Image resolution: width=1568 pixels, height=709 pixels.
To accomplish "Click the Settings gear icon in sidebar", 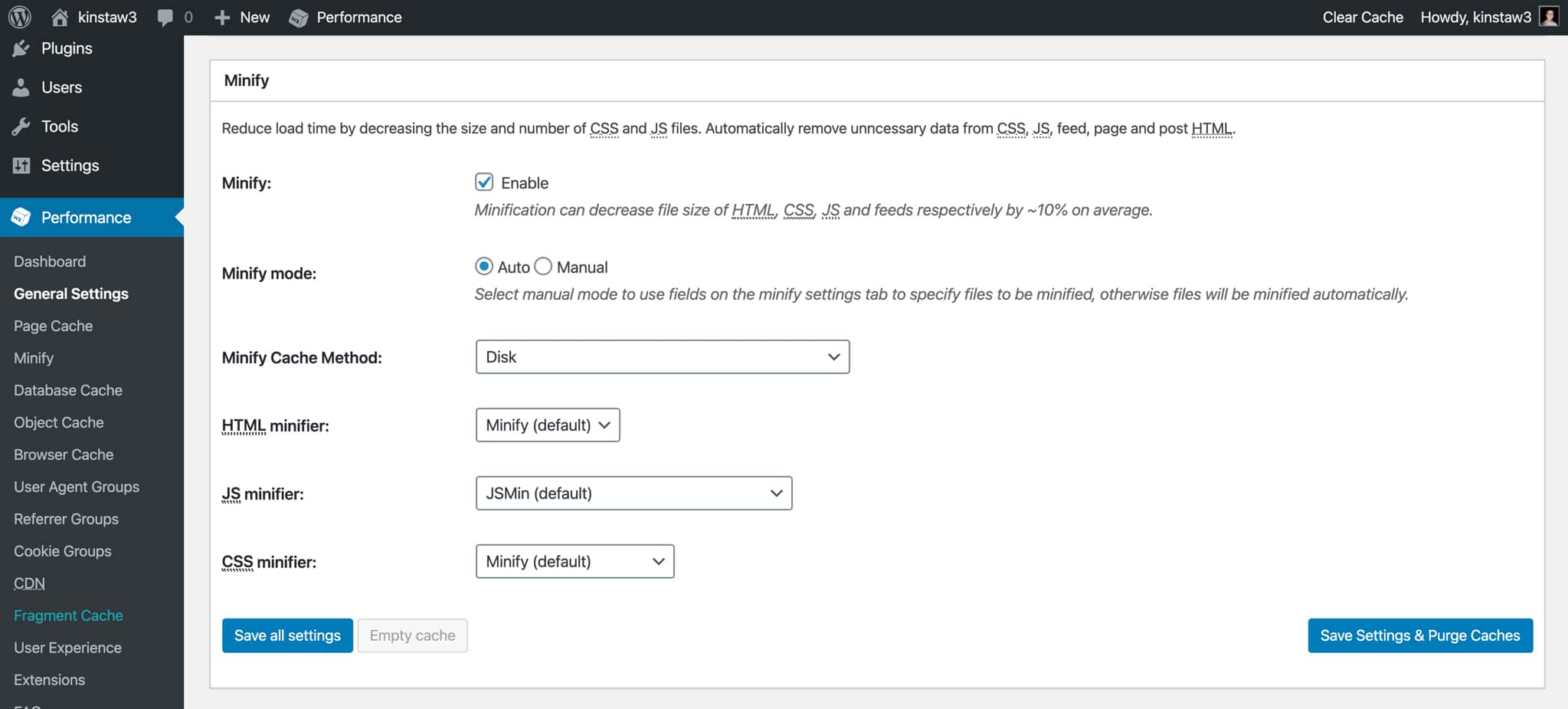I will (x=21, y=165).
